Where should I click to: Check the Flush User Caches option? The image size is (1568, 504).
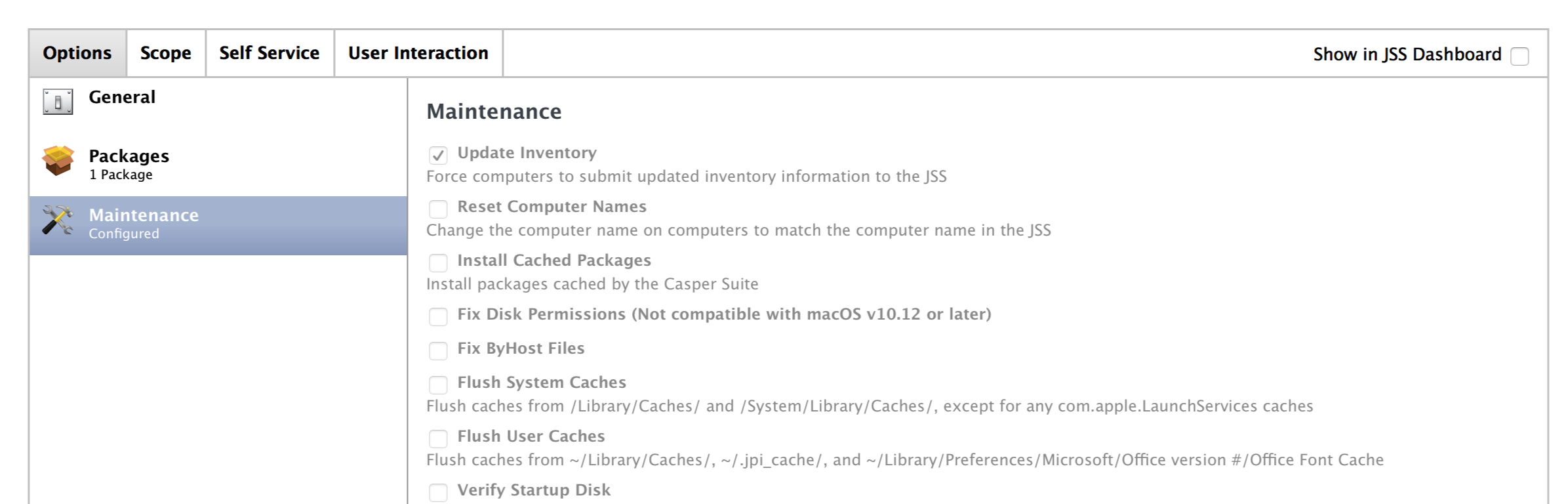(x=438, y=438)
